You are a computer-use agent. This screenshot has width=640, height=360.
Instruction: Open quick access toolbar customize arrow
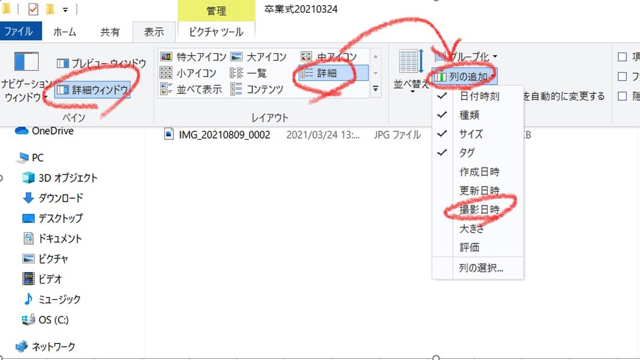tap(65, 9)
